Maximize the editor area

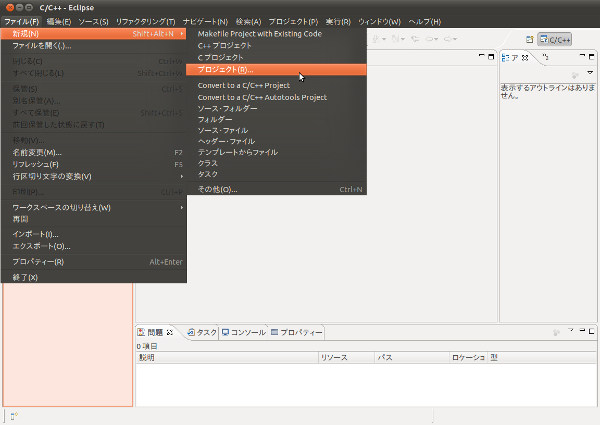491,57
